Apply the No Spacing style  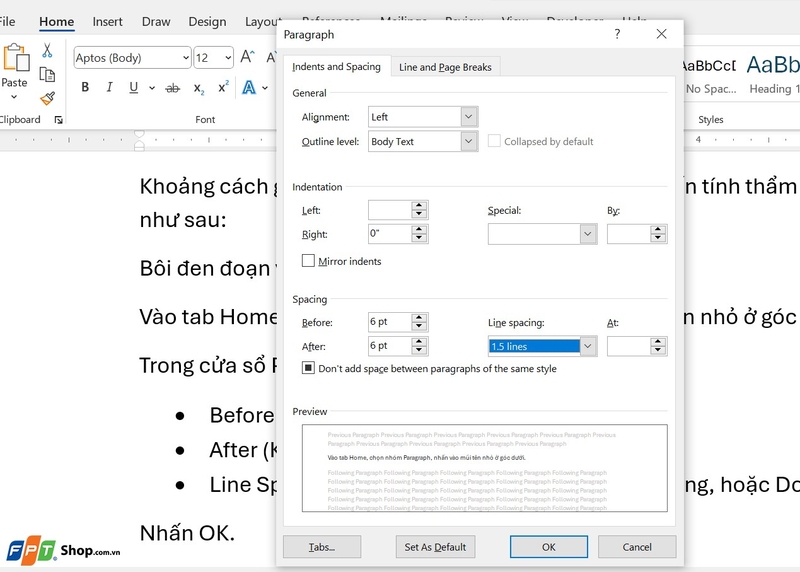pyautogui.click(x=710, y=76)
